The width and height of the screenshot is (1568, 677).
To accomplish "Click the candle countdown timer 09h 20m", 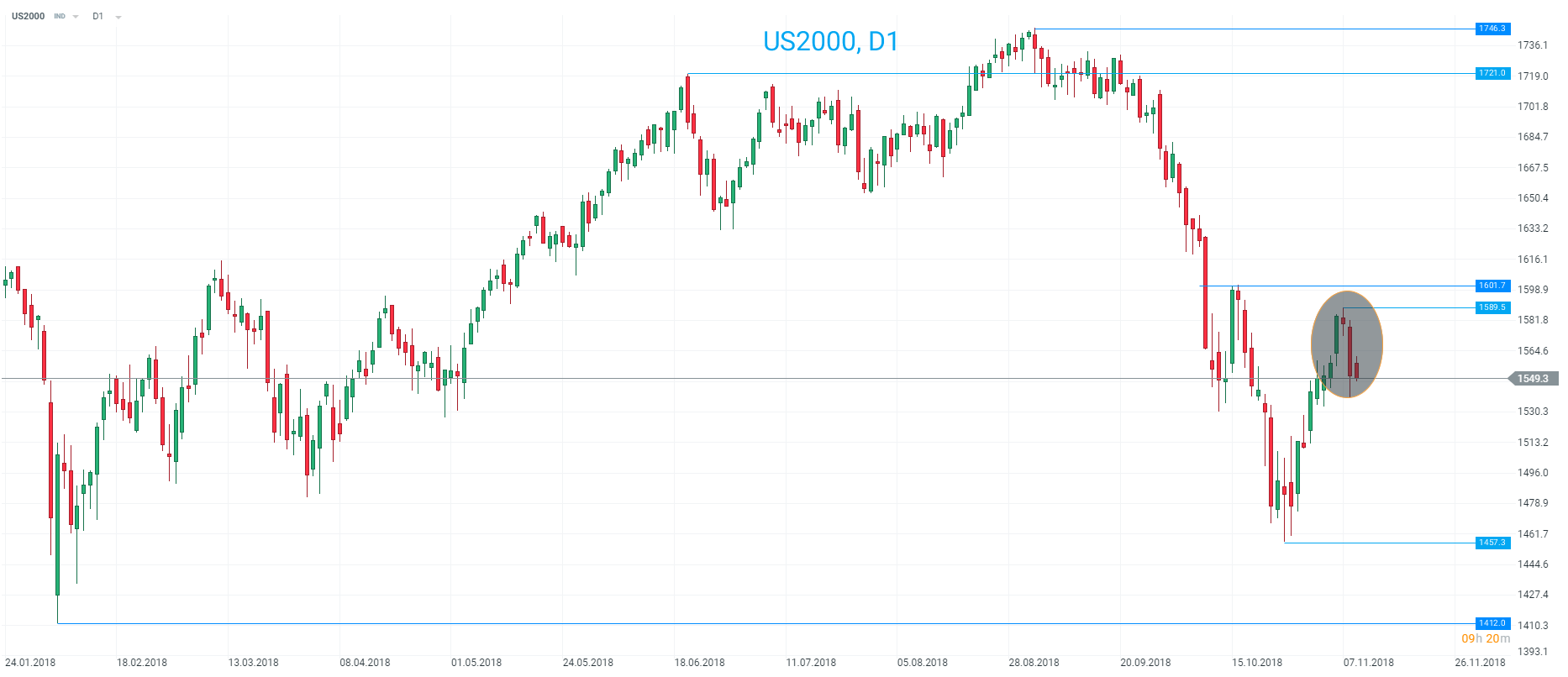I will [1486, 638].
